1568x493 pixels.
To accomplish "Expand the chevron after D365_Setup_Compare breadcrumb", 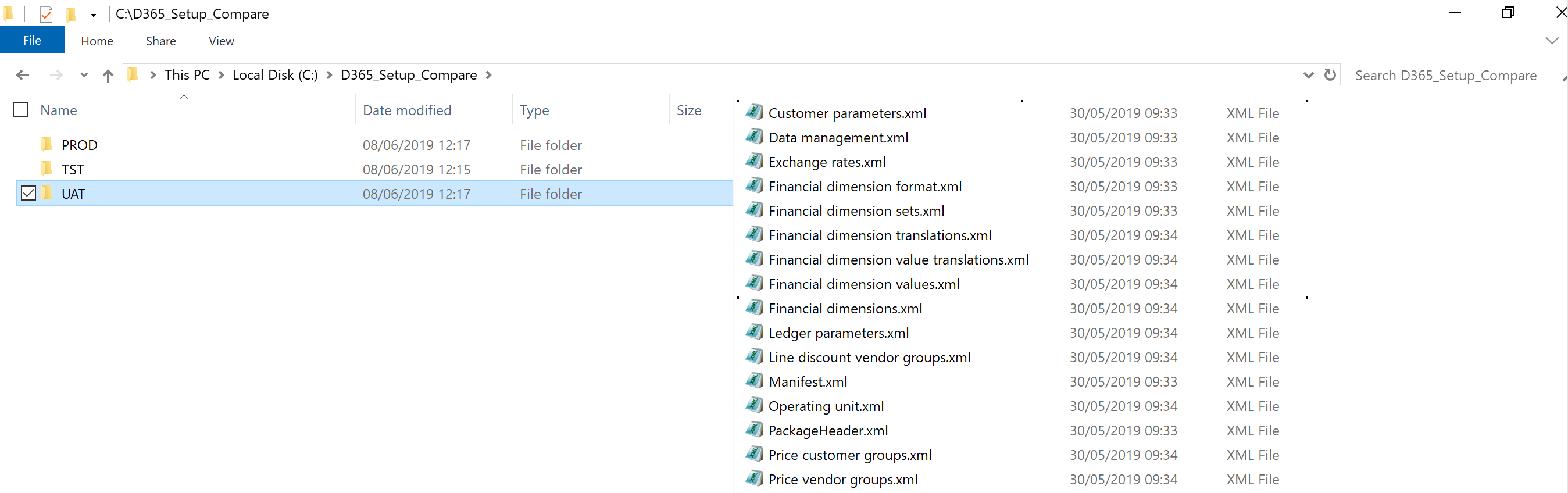I will point(488,75).
